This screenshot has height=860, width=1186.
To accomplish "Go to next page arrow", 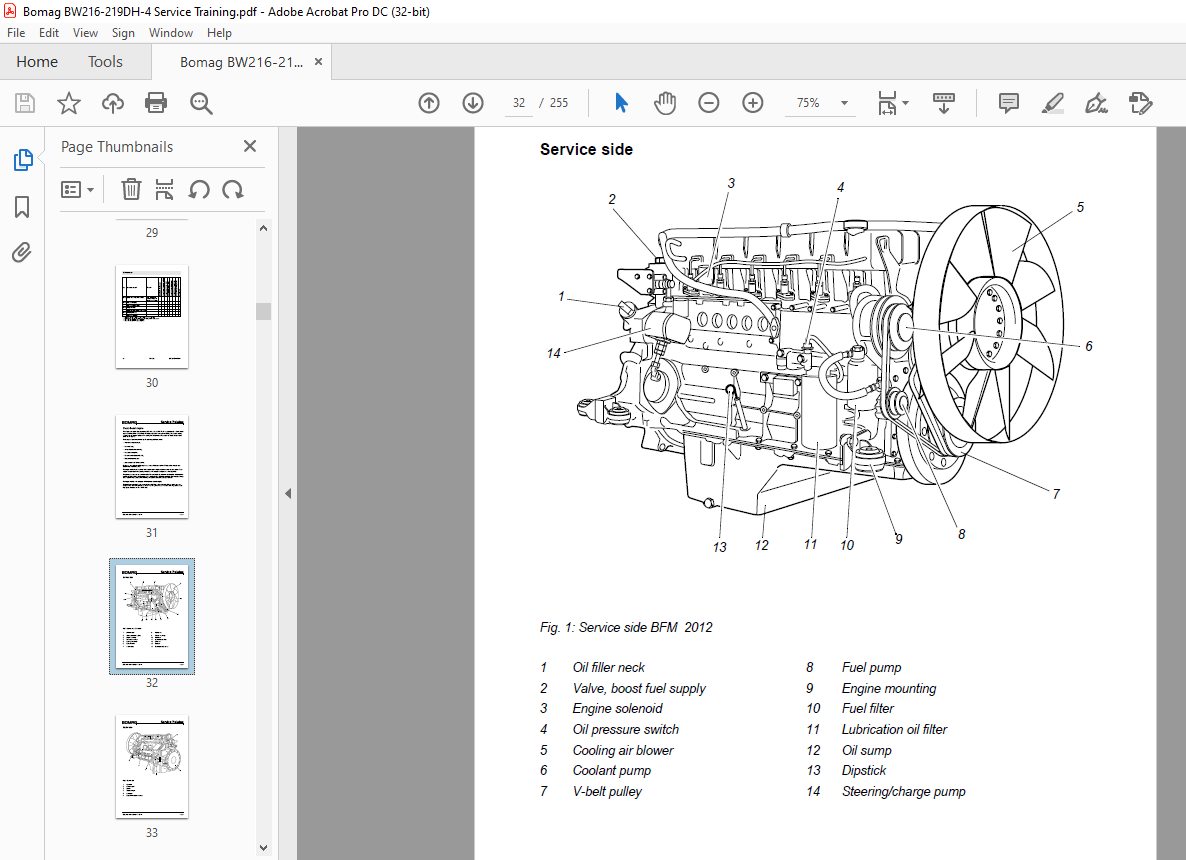I will pos(473,103).
